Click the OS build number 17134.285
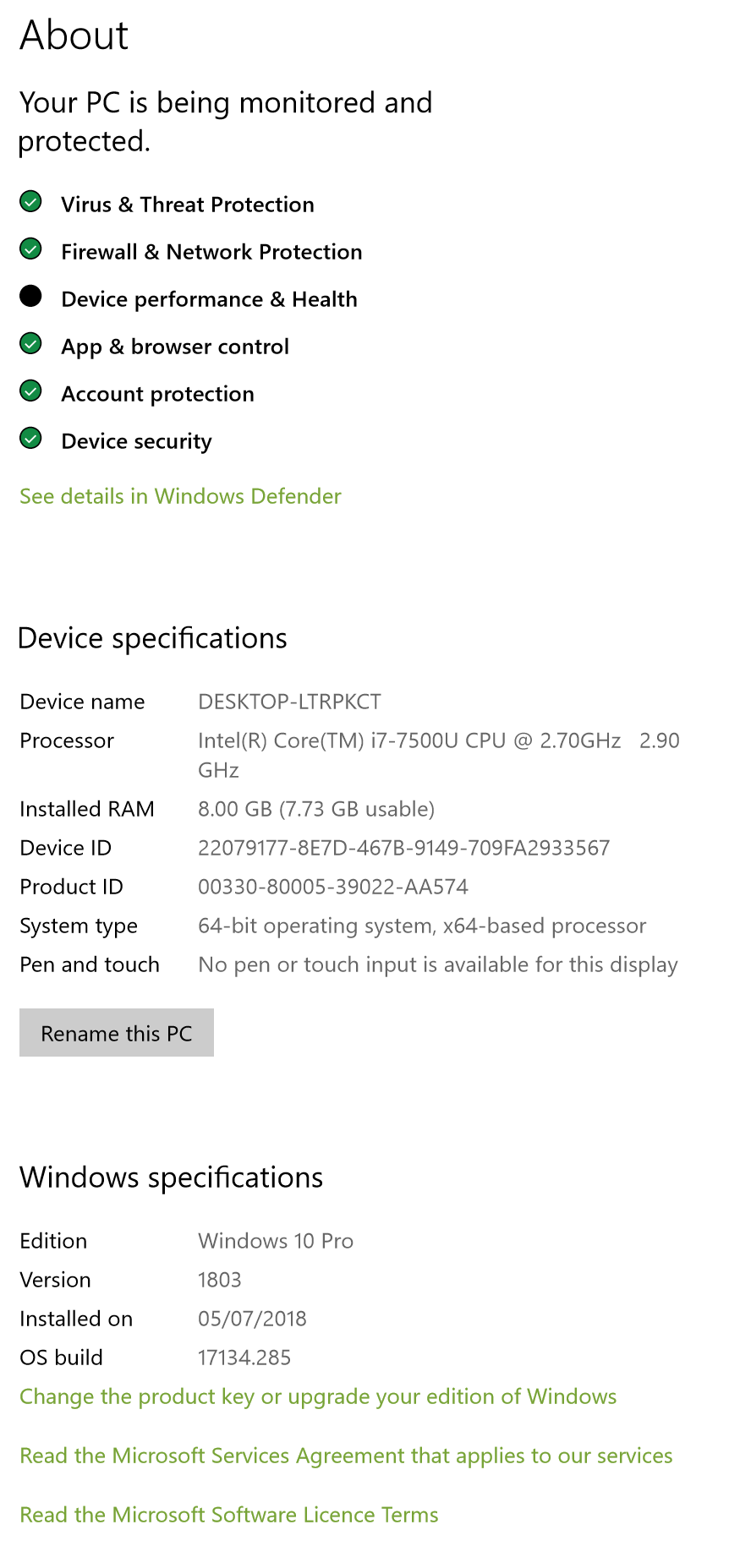The height and width of the screenshot is (1568, 740). click(244, 1358)
